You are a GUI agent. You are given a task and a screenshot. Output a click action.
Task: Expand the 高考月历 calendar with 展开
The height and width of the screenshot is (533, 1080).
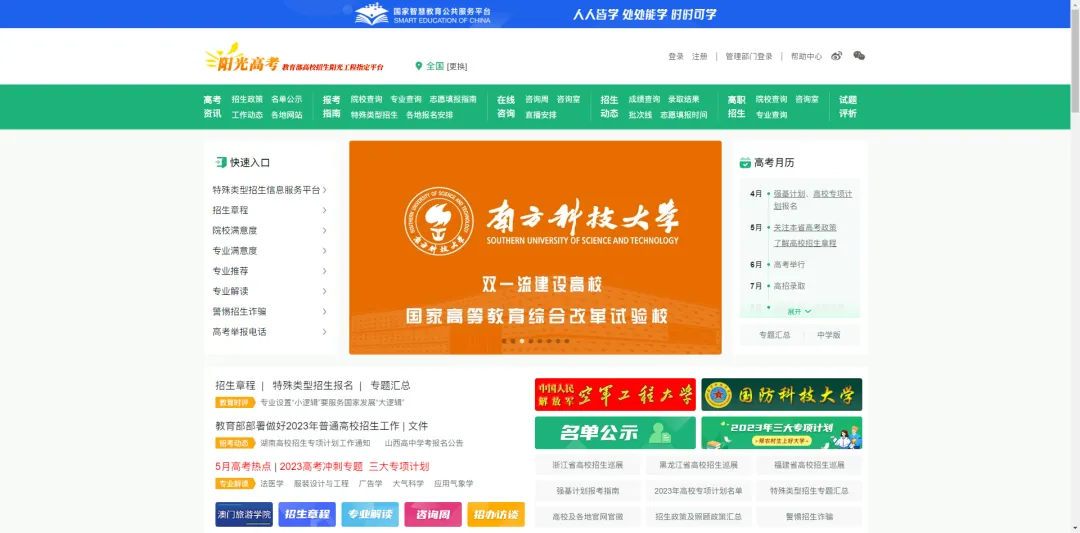coord(799,312)
